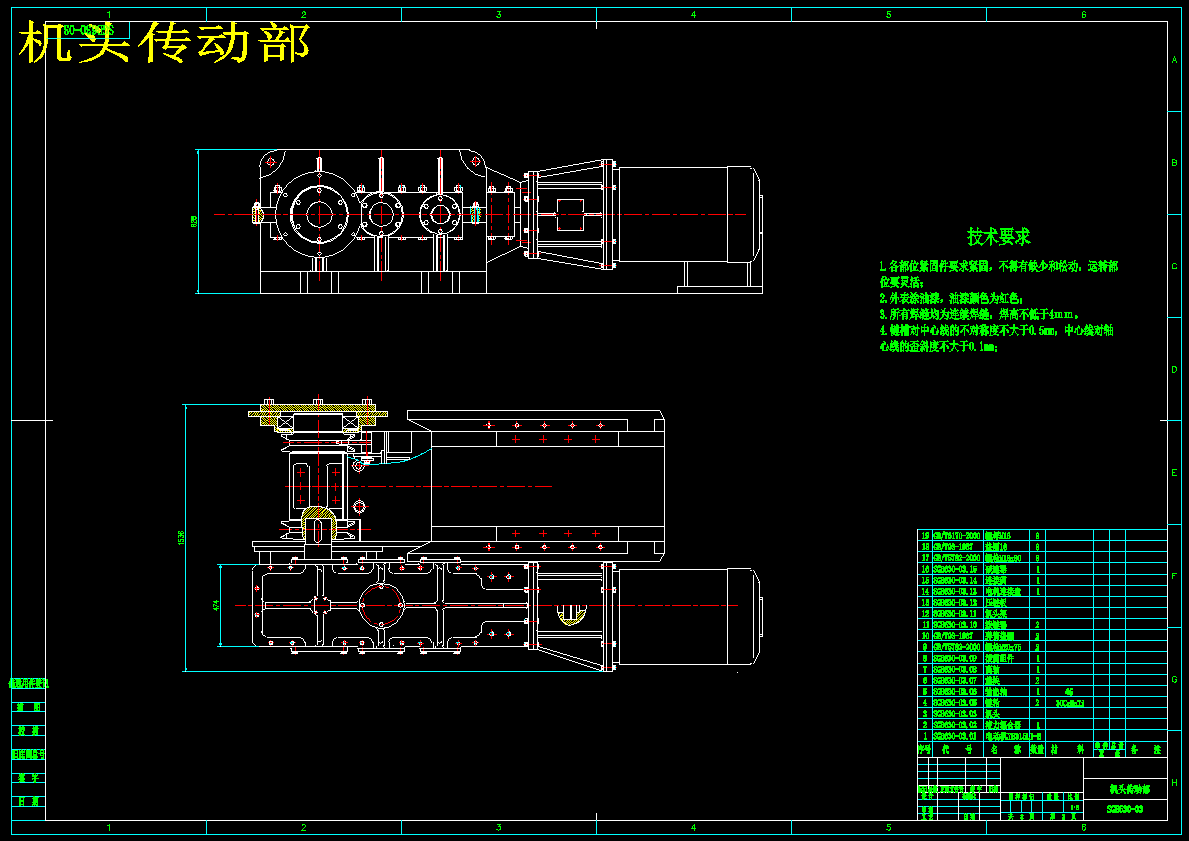Click the 1536 vertical dimension label

(181, 537)
